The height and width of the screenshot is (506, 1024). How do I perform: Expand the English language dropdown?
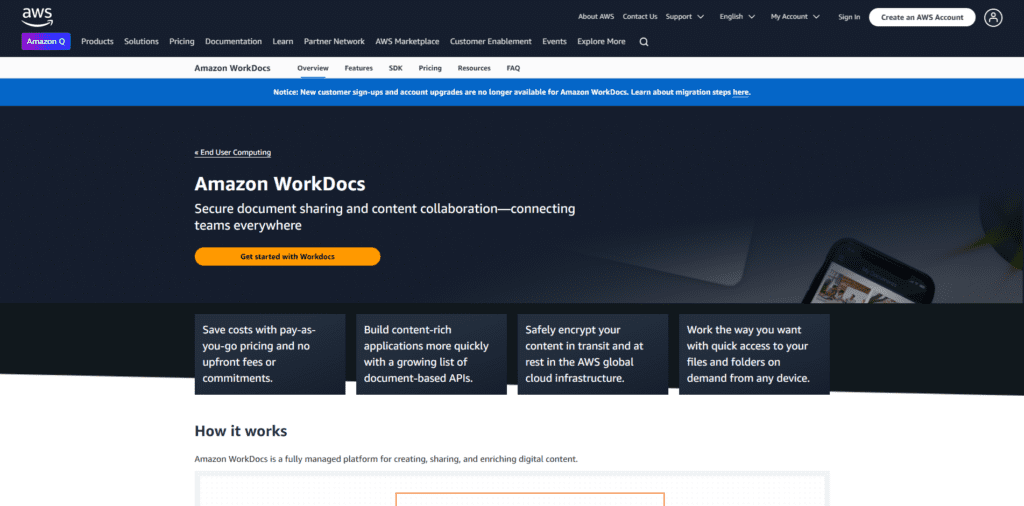[737, 17]
